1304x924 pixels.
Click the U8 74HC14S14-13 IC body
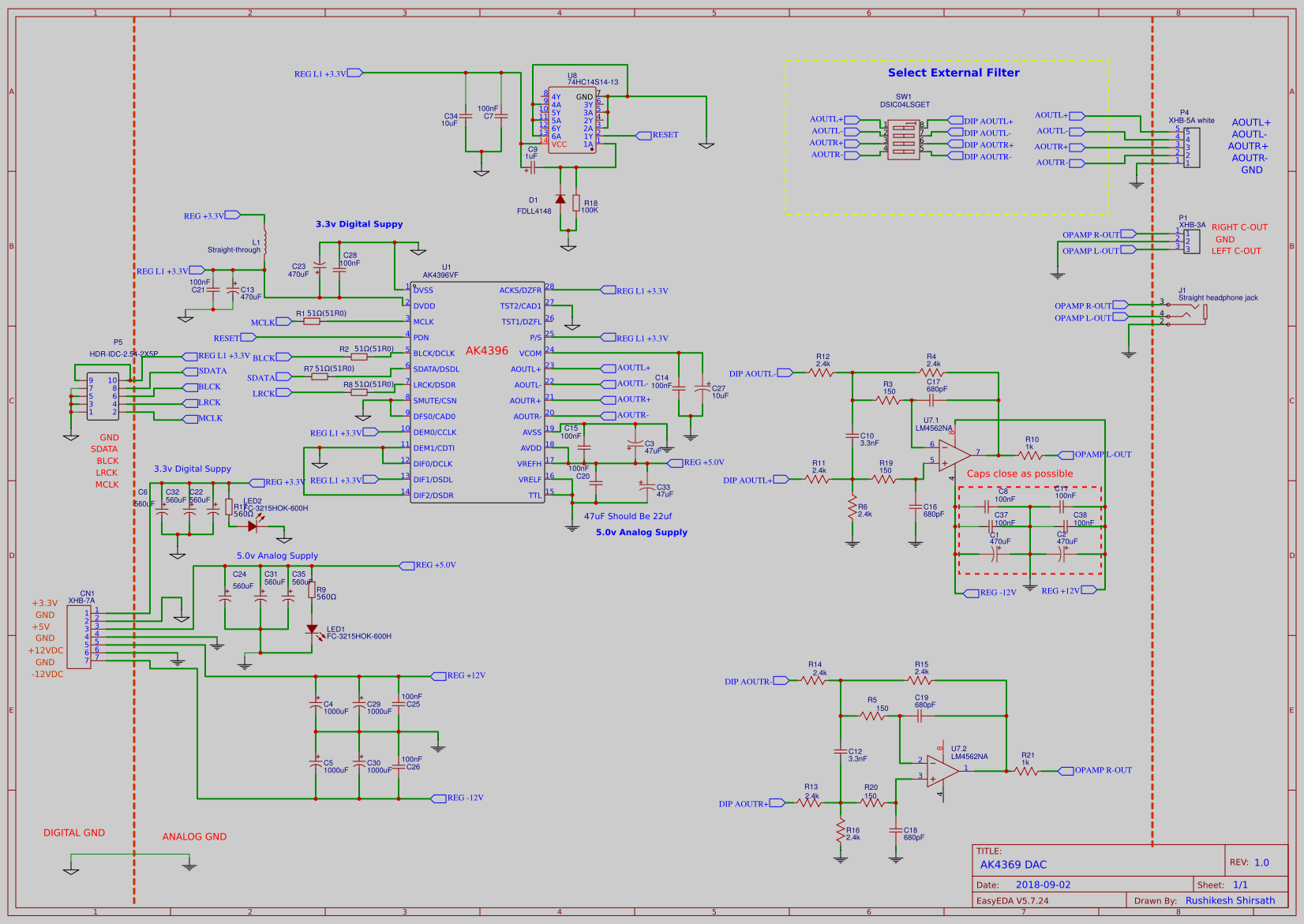point(572,120)
